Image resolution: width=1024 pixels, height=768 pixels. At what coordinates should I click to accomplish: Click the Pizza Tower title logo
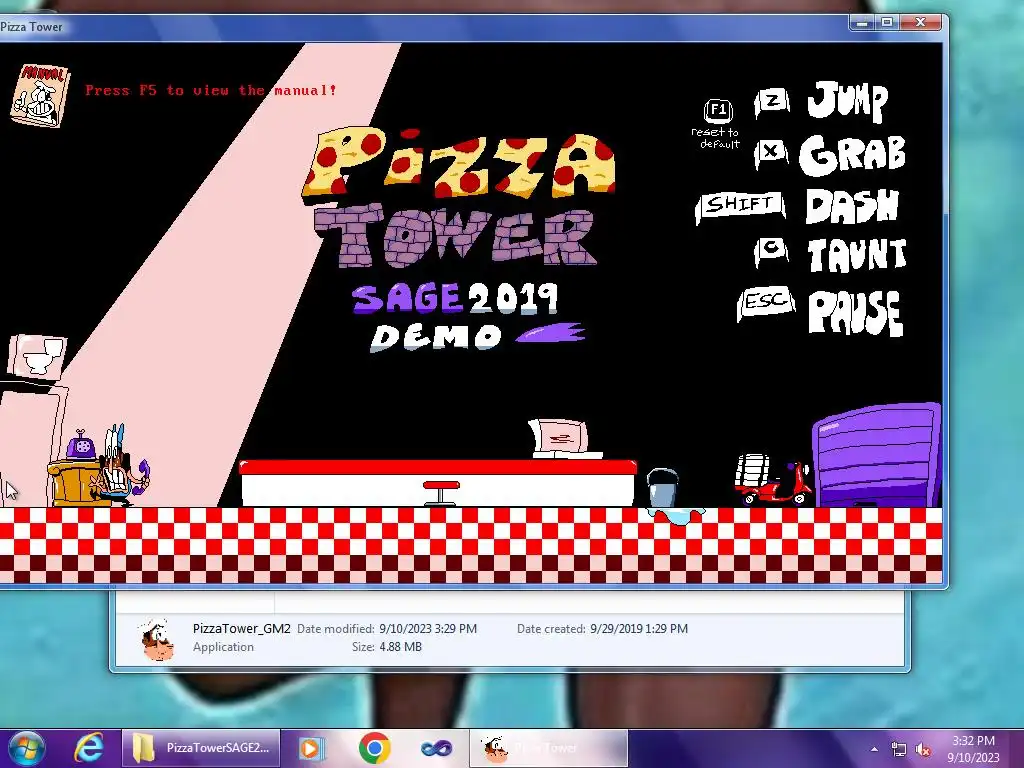(x=458, y=197)
